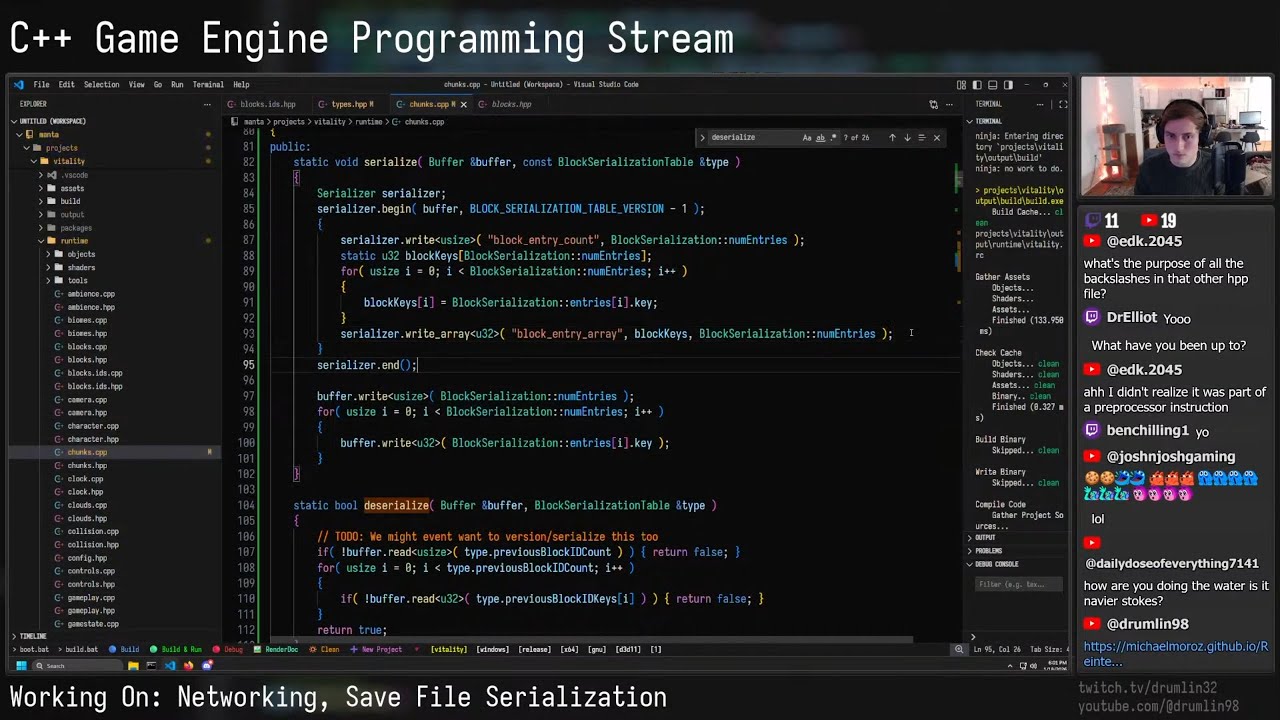Open the Terminal menu
Viewport: 1280px width, 720px height.
click(x=208, y=85)
